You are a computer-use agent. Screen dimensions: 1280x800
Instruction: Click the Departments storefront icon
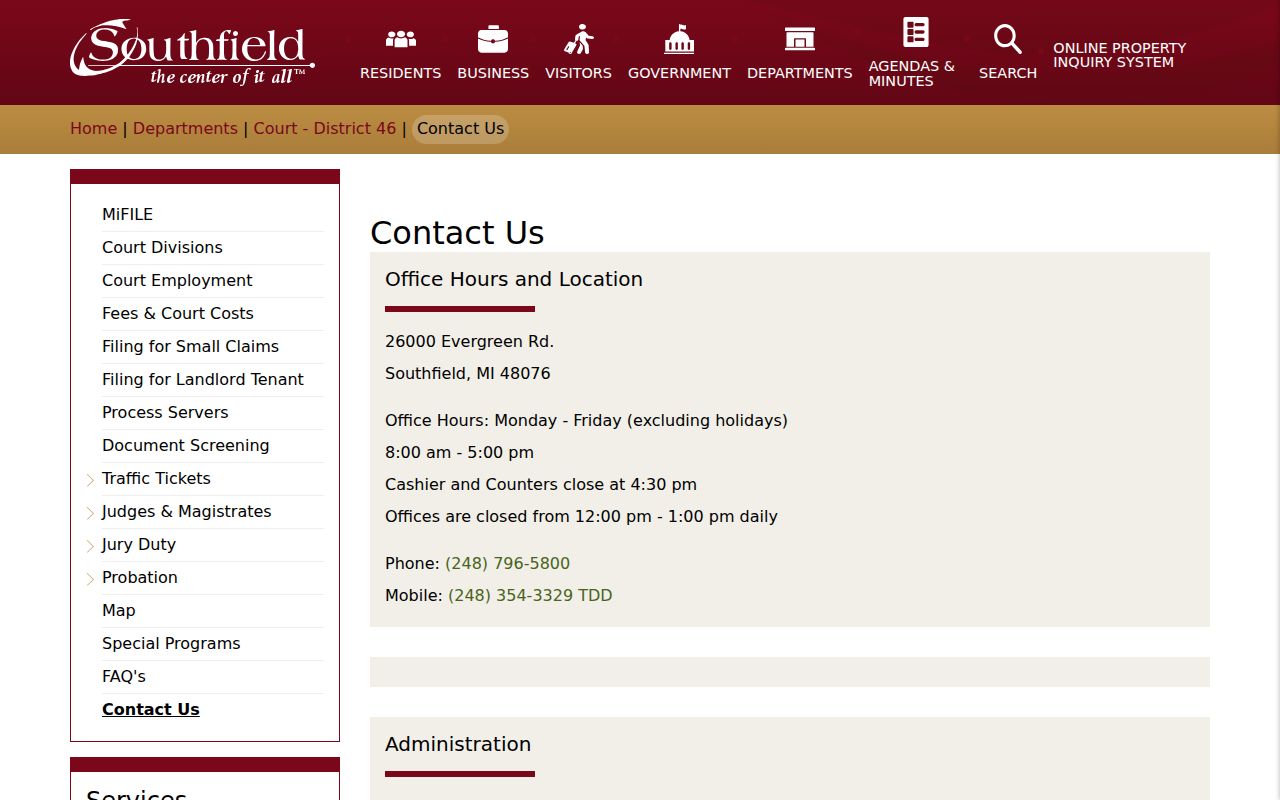coord(799,39)
